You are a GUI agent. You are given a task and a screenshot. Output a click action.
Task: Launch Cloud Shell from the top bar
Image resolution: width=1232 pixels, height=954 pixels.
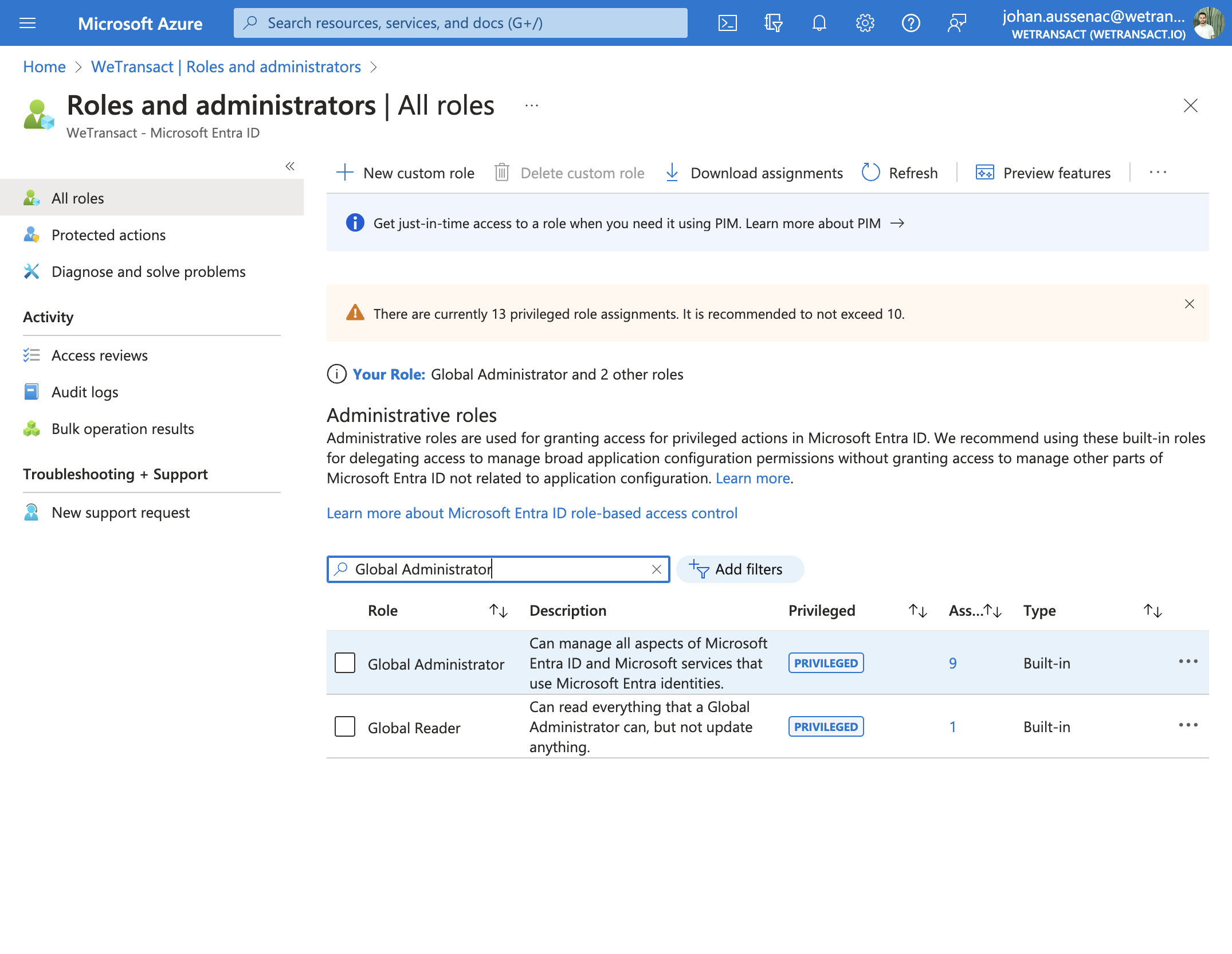click(727, 23)
